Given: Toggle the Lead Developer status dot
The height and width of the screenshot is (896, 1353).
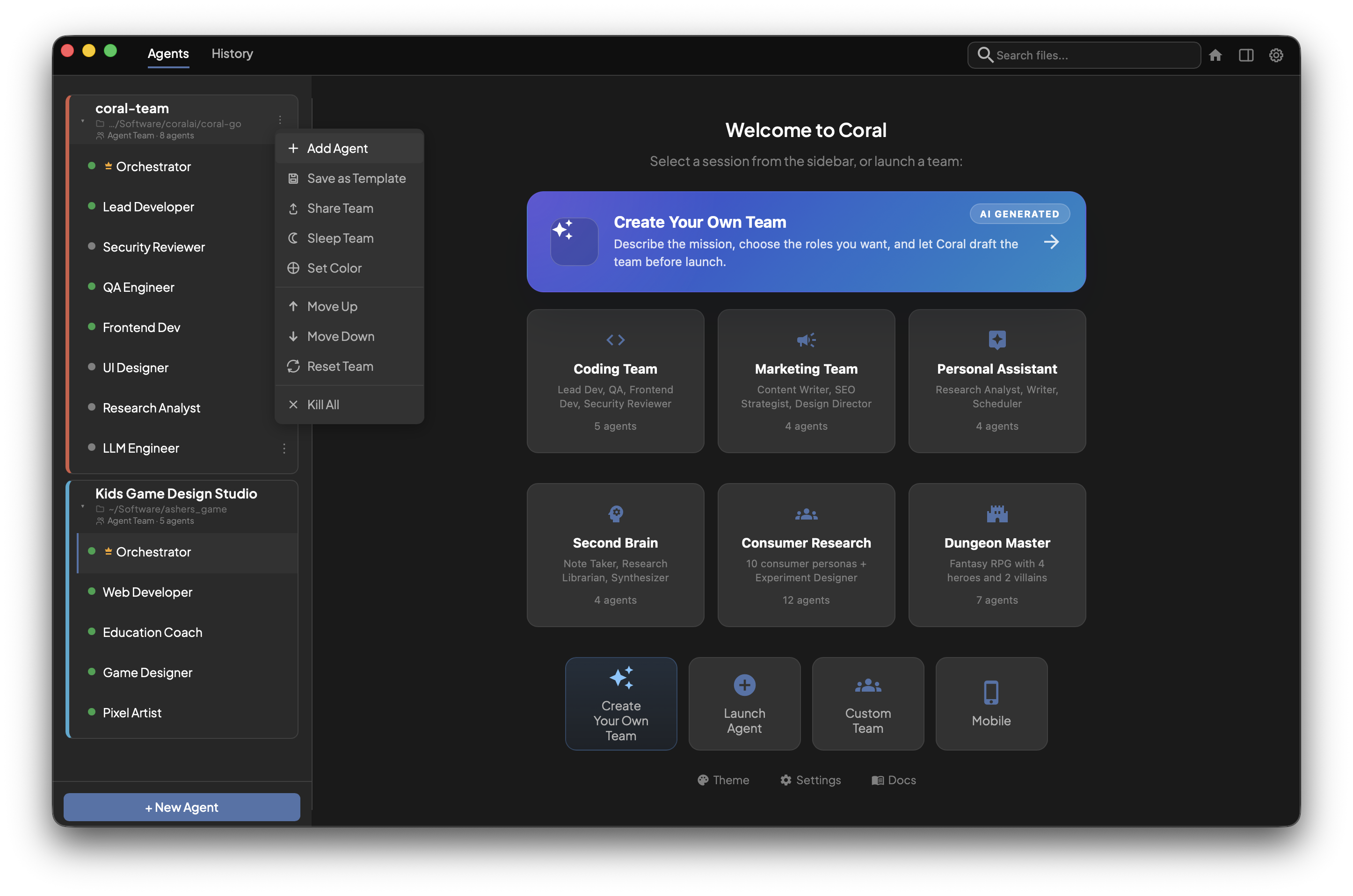Looking at the screenshot, I should pos(92,207).
